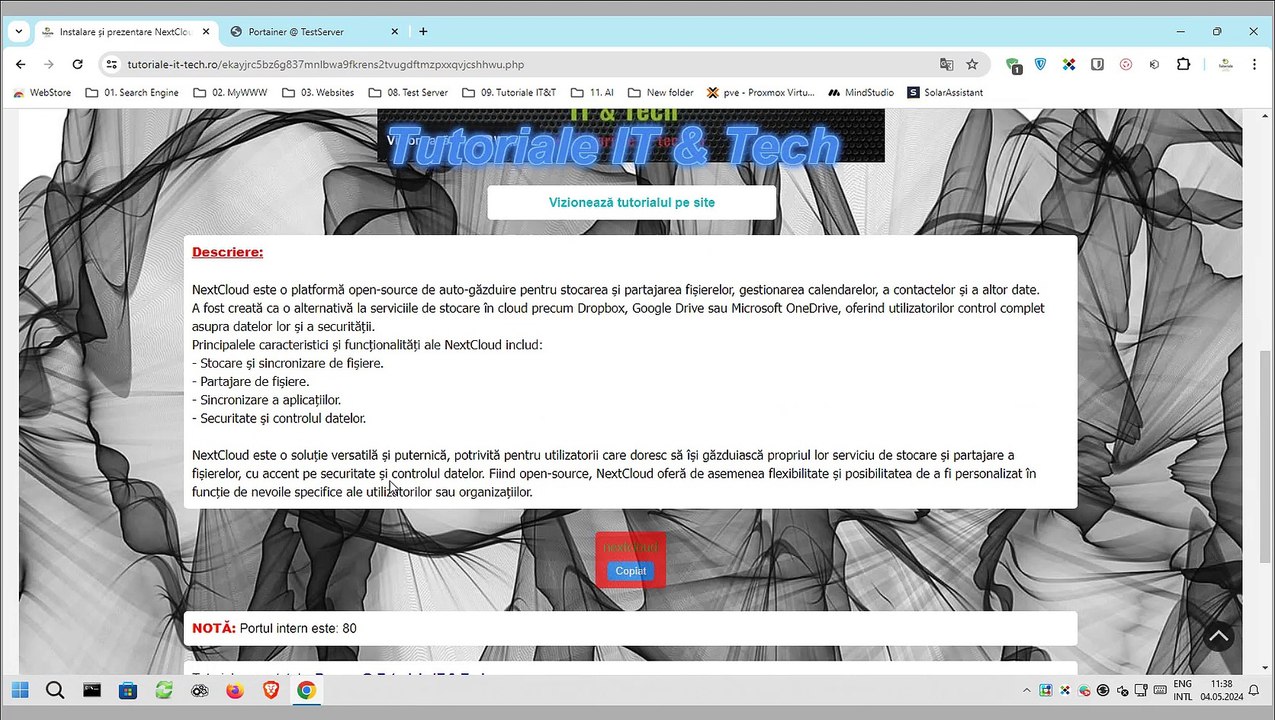Viewport: 1275px width, 720px height.
Task: Open the 01. Search Engine bookmark folder
Action: click(x=132, y=92)
